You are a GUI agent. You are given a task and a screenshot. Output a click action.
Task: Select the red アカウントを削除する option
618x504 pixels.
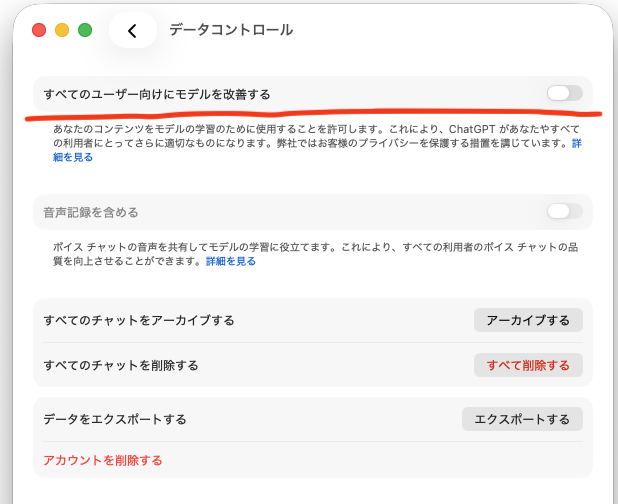tap(102, 460)
